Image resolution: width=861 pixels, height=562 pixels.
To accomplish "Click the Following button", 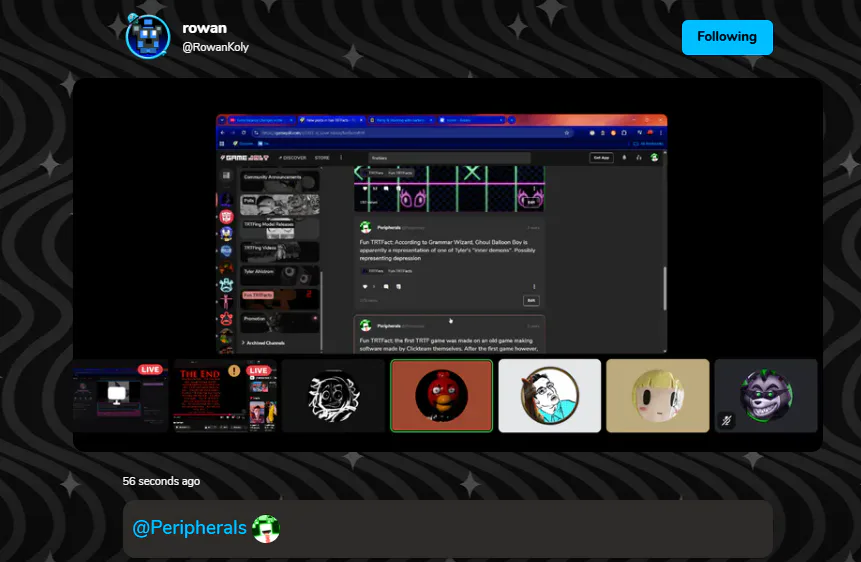I will (x=727, y=37).
